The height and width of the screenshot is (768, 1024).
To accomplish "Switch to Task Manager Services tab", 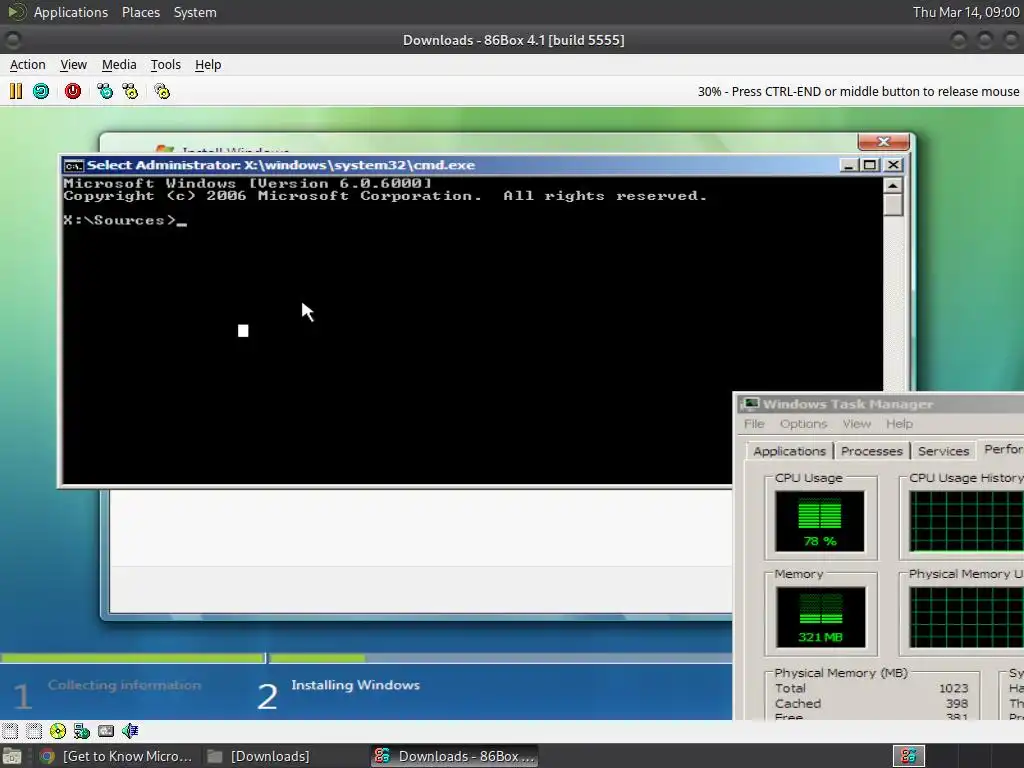I will coord(943,451).
